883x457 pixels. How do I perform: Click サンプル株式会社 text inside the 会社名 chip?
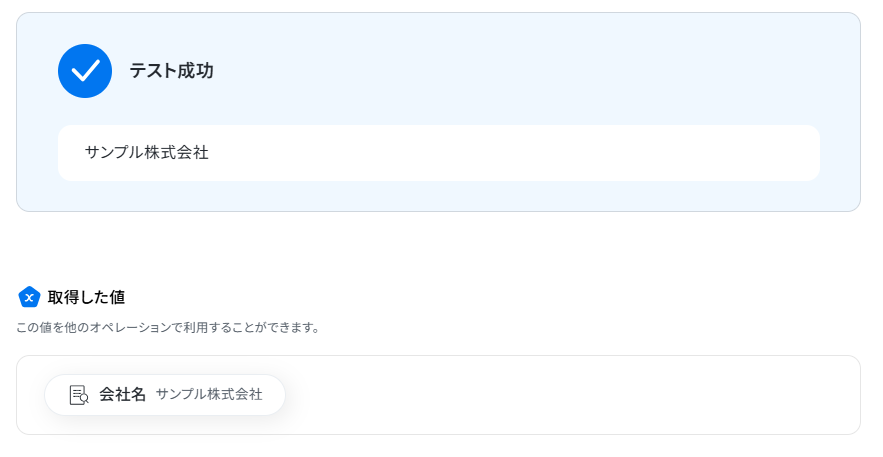(209, 395)
